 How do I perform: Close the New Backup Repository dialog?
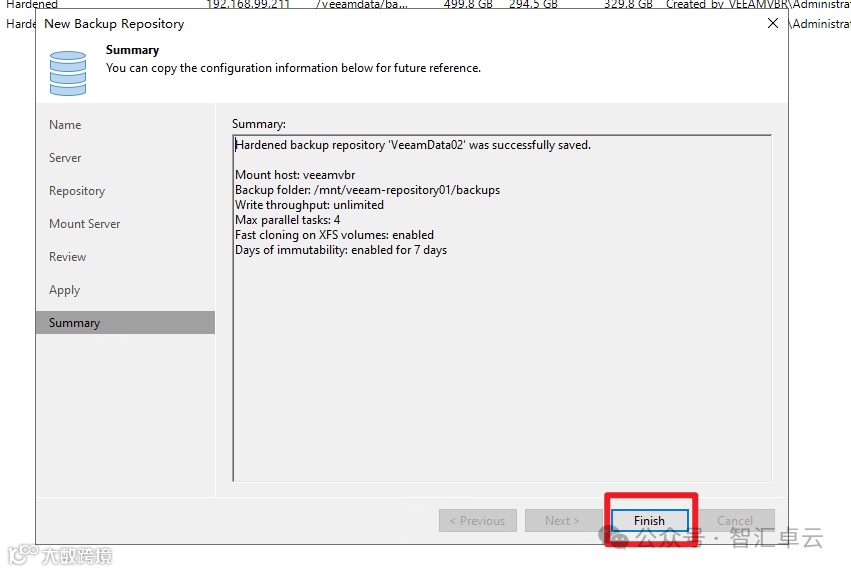tap(773, 23)
